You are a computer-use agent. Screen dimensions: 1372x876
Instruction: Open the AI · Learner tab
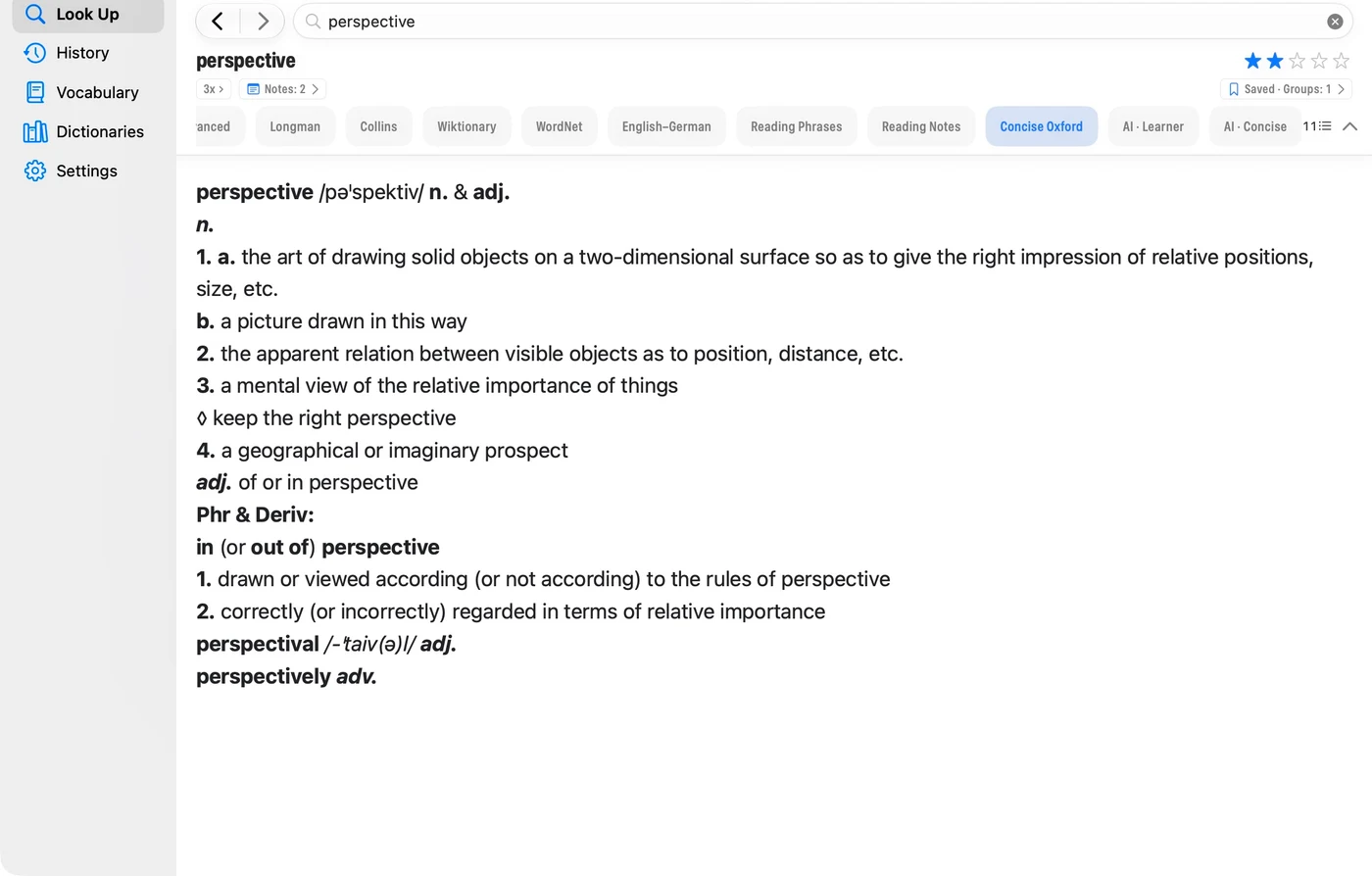pyautogui.click(x=1152, y=126)
